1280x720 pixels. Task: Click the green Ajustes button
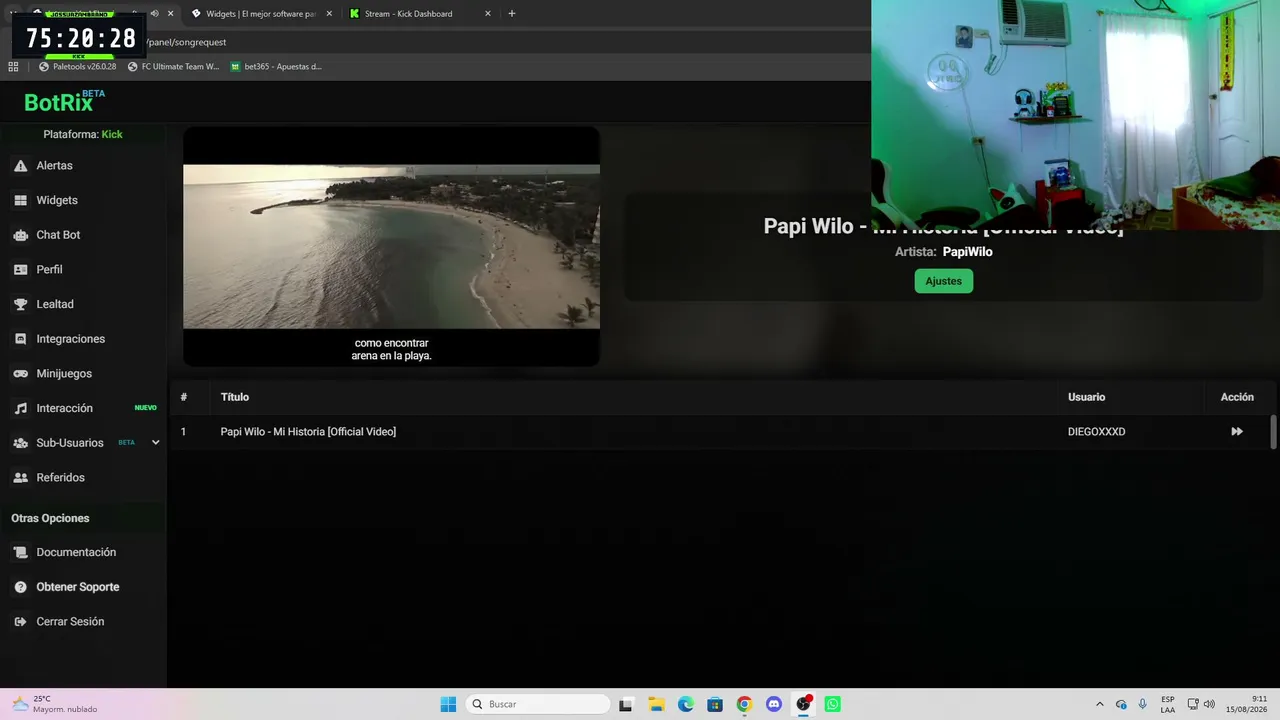943,281
